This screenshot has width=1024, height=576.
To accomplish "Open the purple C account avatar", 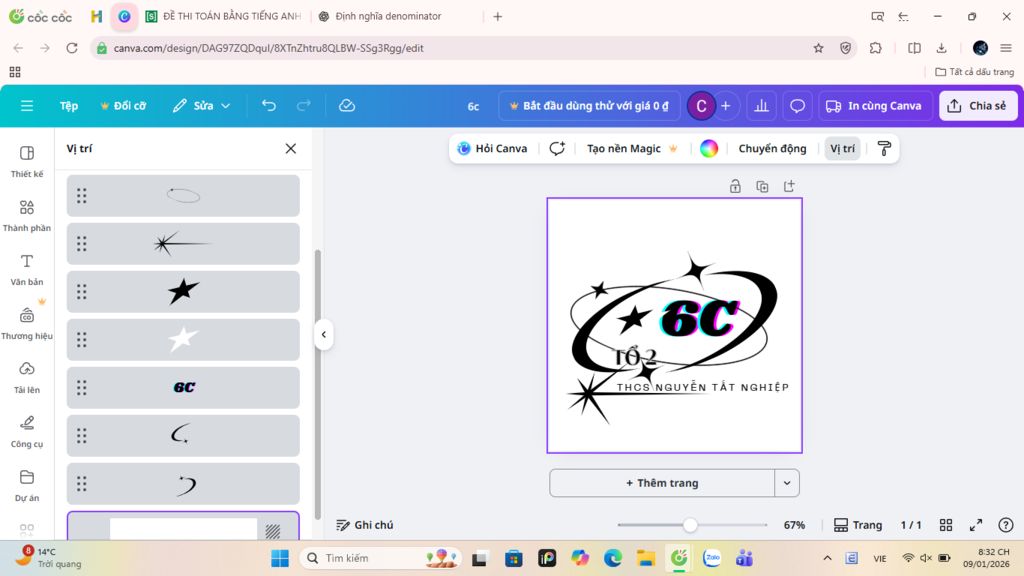I will pyautogui.click(x=701, y=106).
